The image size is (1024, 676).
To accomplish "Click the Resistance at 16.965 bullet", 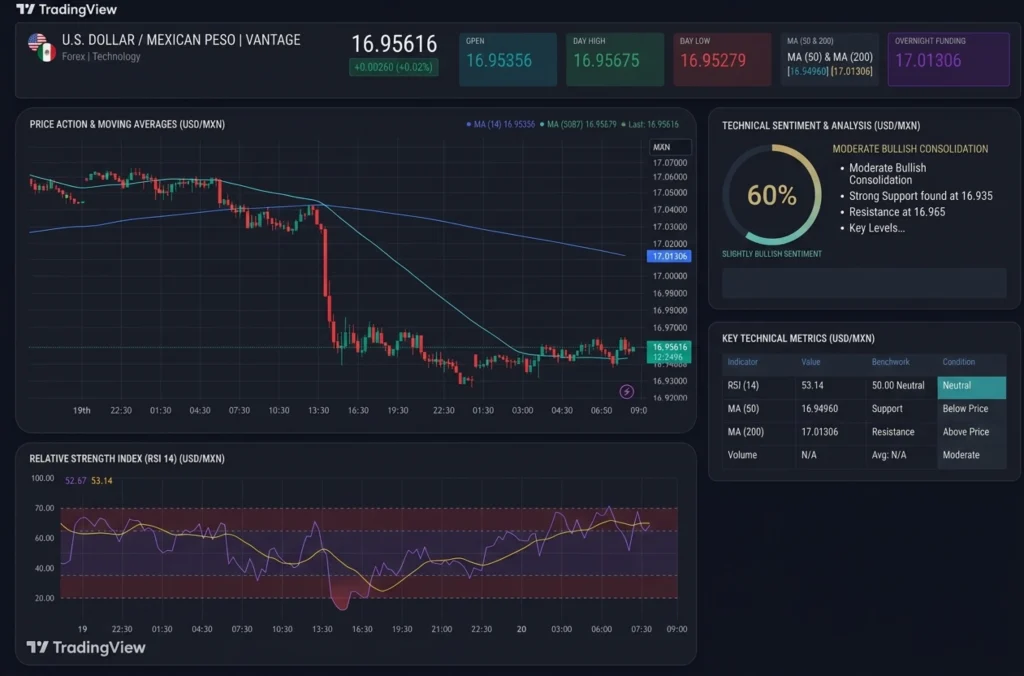I will point(897,212).
